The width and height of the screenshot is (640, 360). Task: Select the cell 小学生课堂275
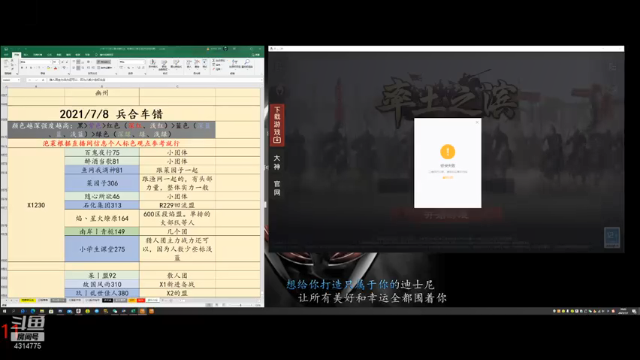tap(102, 249)
